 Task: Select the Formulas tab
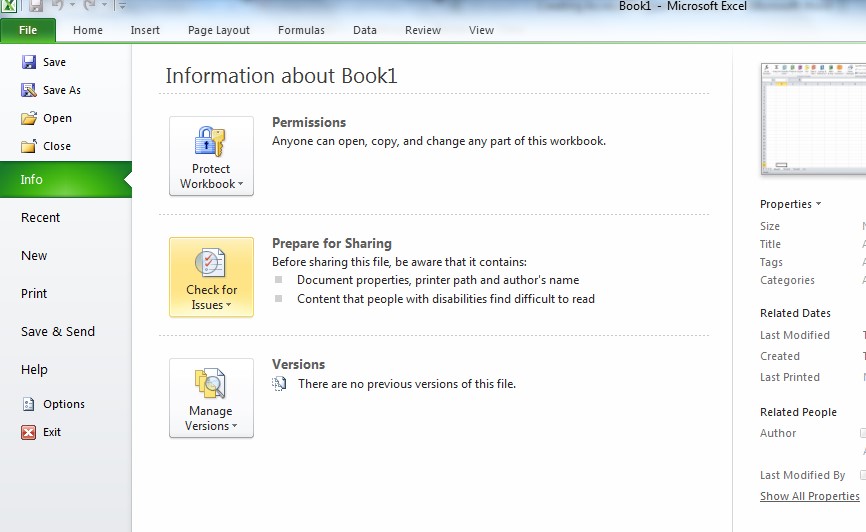301,30
